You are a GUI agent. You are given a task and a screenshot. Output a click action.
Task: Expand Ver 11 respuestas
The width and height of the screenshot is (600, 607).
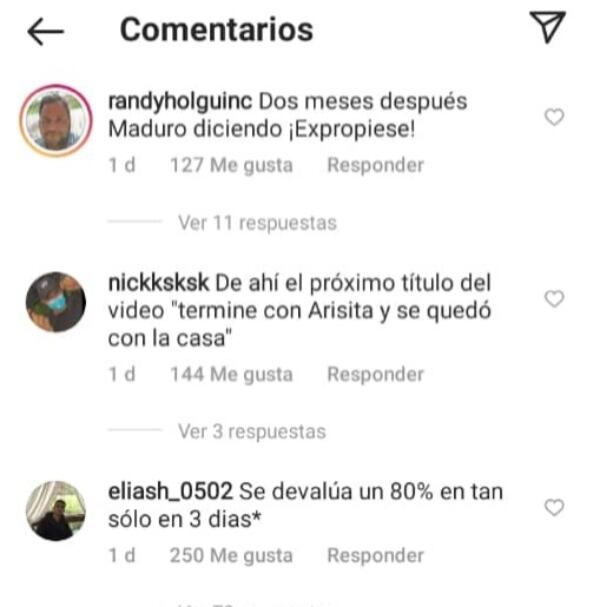point(257,223)
